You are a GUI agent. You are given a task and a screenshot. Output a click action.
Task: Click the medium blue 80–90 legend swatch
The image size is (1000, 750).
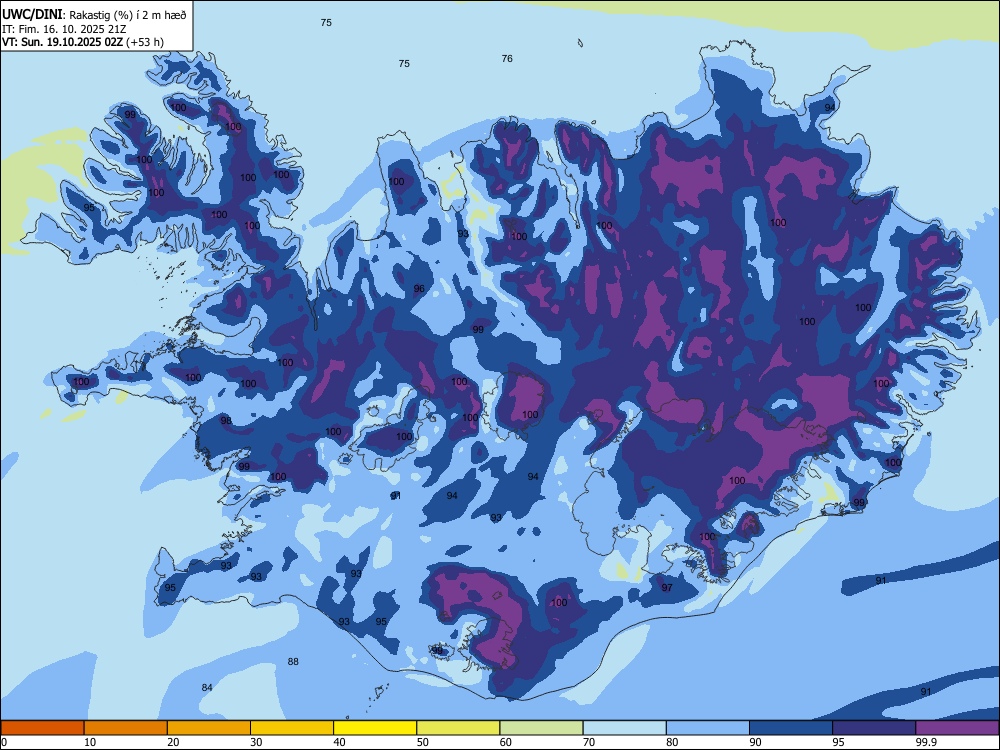[x=707, y=728]
